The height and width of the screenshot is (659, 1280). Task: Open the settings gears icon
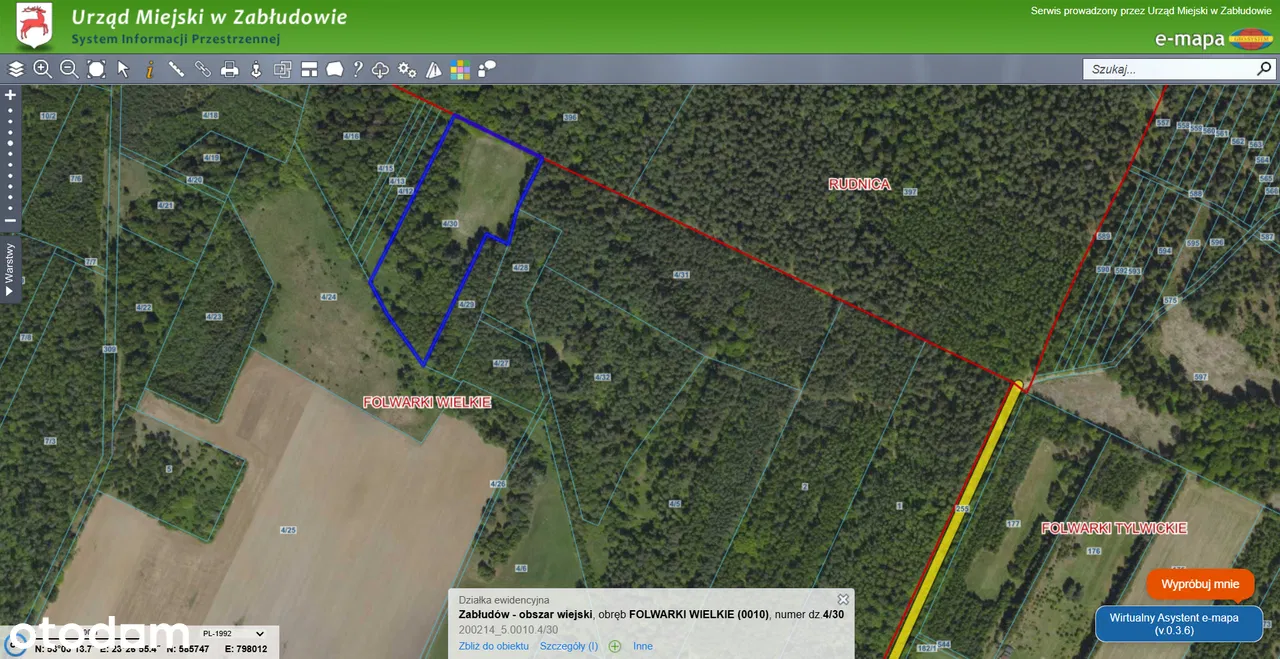407,69
